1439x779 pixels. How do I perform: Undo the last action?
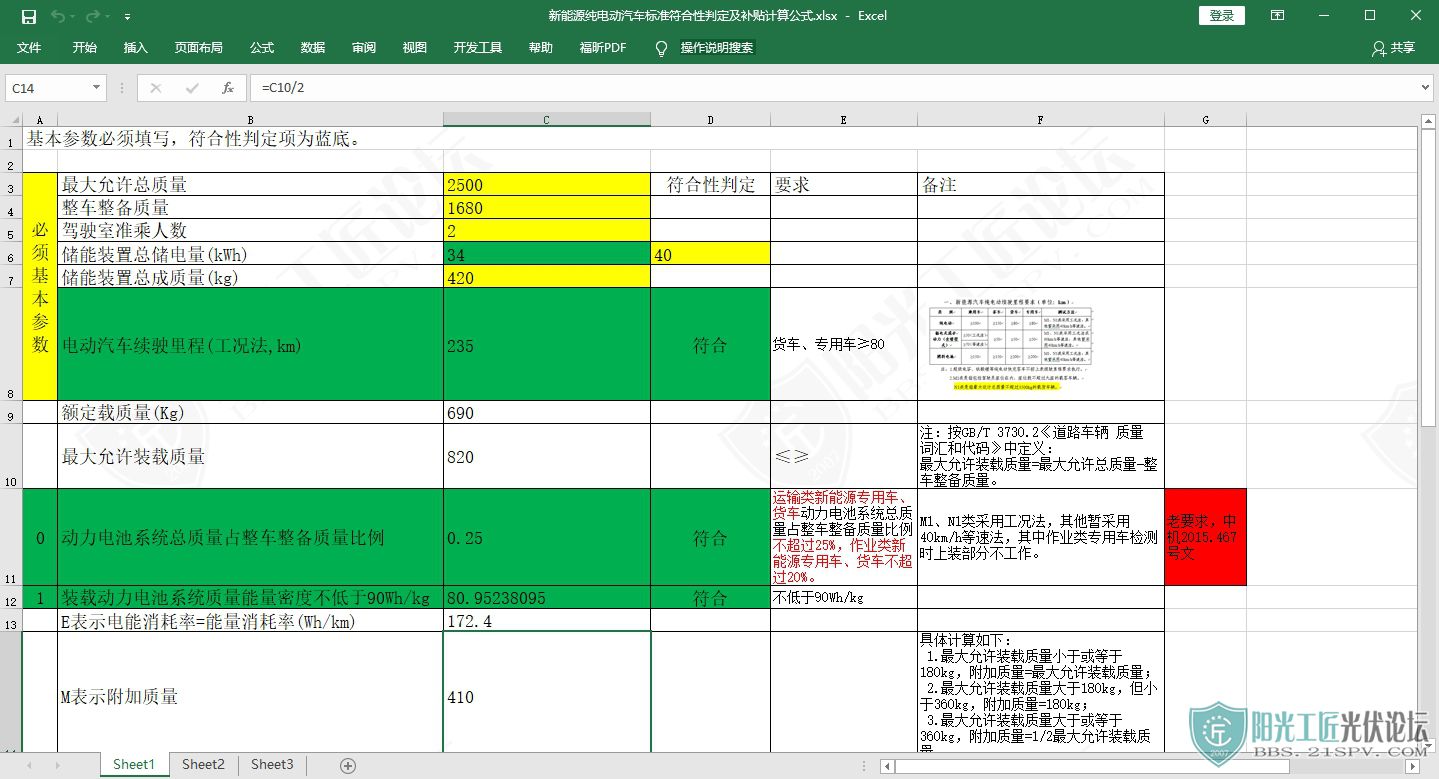58,16
